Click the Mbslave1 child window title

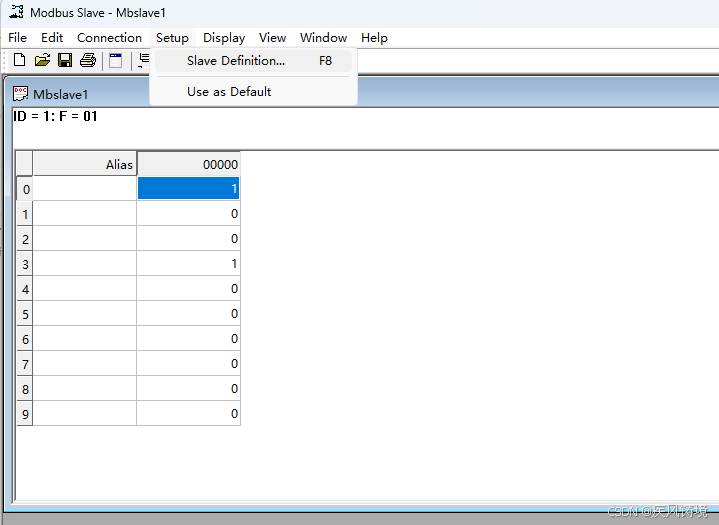(61, 94)
